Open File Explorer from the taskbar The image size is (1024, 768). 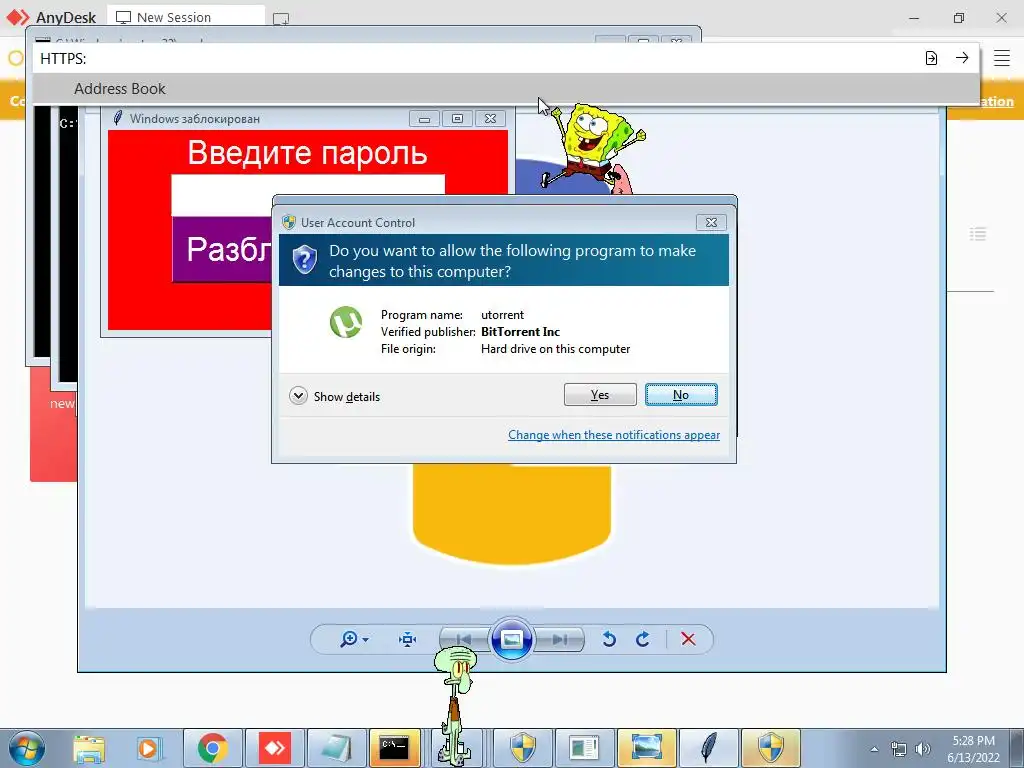(89, 748)
